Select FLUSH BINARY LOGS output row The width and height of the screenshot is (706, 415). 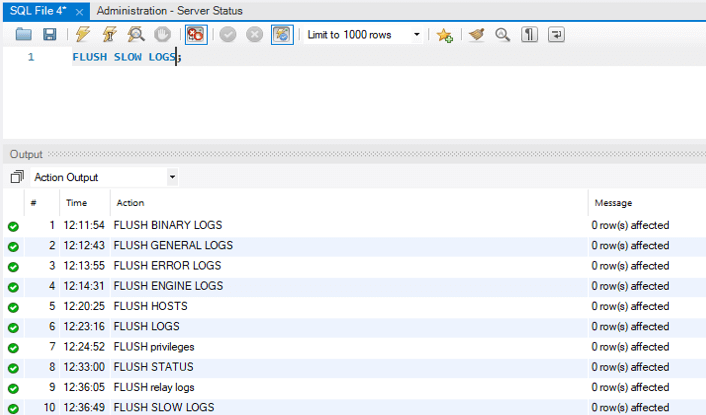pyautogui.click(x=355, y=226)
